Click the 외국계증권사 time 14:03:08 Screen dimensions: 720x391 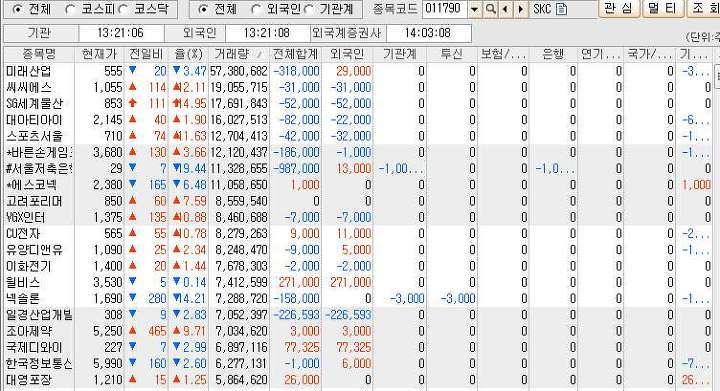428,33
